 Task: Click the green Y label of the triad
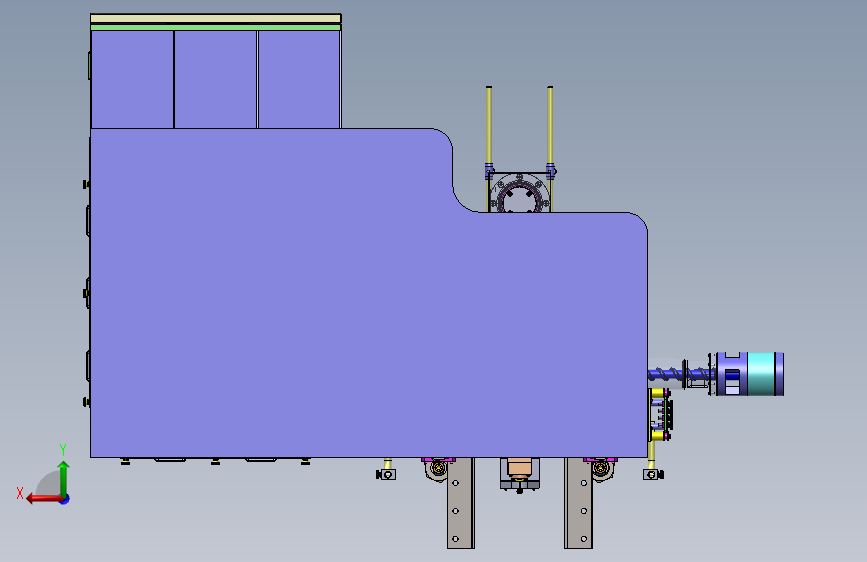[x=63, y=449]
